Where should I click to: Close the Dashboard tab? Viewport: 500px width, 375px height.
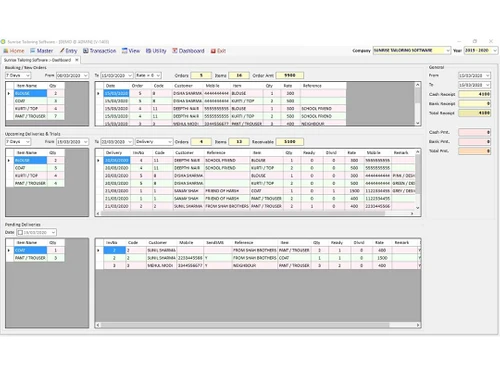(77, 60)
